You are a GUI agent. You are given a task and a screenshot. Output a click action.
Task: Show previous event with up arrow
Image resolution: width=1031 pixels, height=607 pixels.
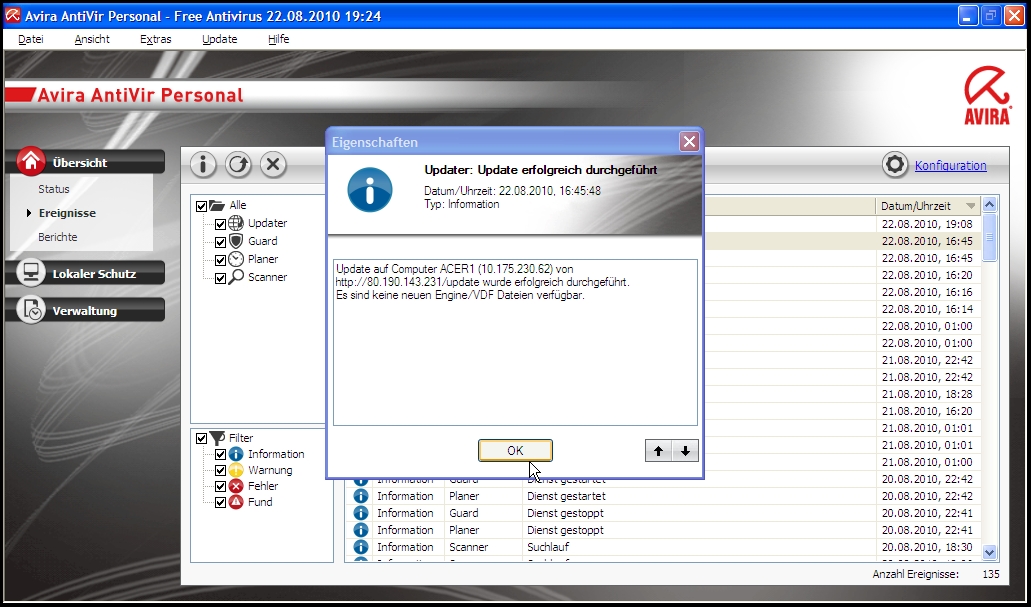pyautogui.click(x=658, y=451)
